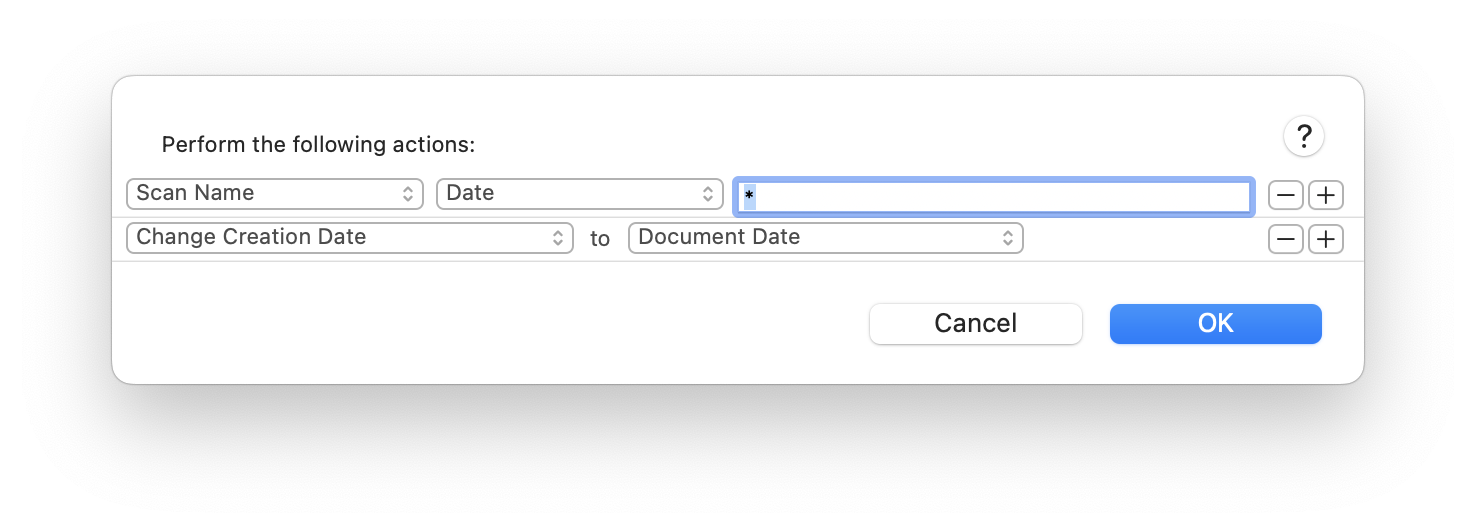Add an action after Scan Name row
This screenshot has width=1476, height=532.
(1326, 195)
